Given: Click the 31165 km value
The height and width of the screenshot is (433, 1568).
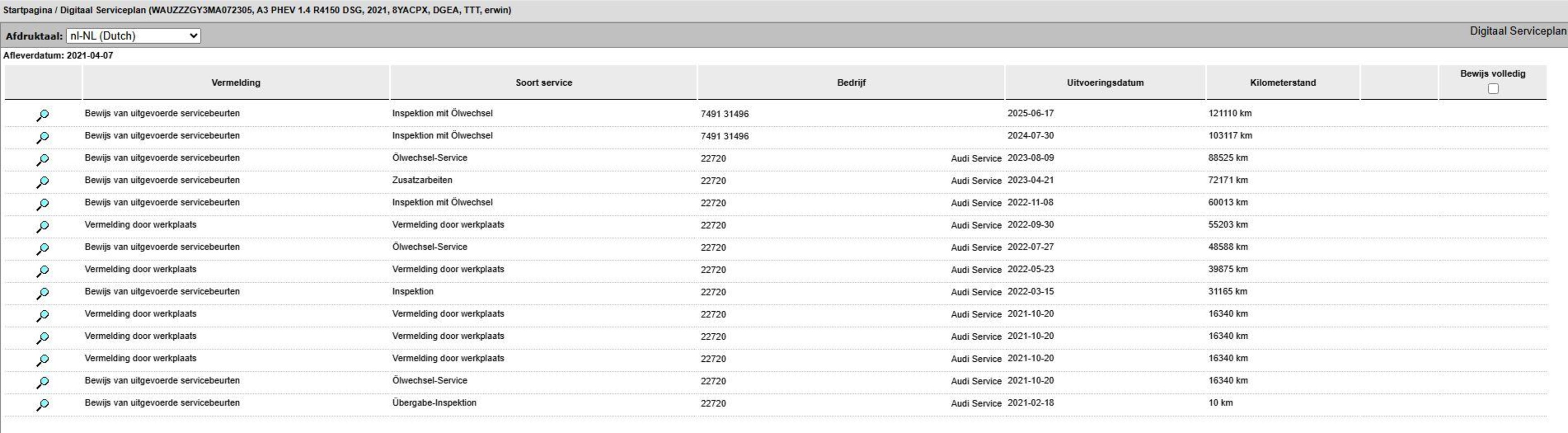Looking at the screenshot, I should (1228, 291).
